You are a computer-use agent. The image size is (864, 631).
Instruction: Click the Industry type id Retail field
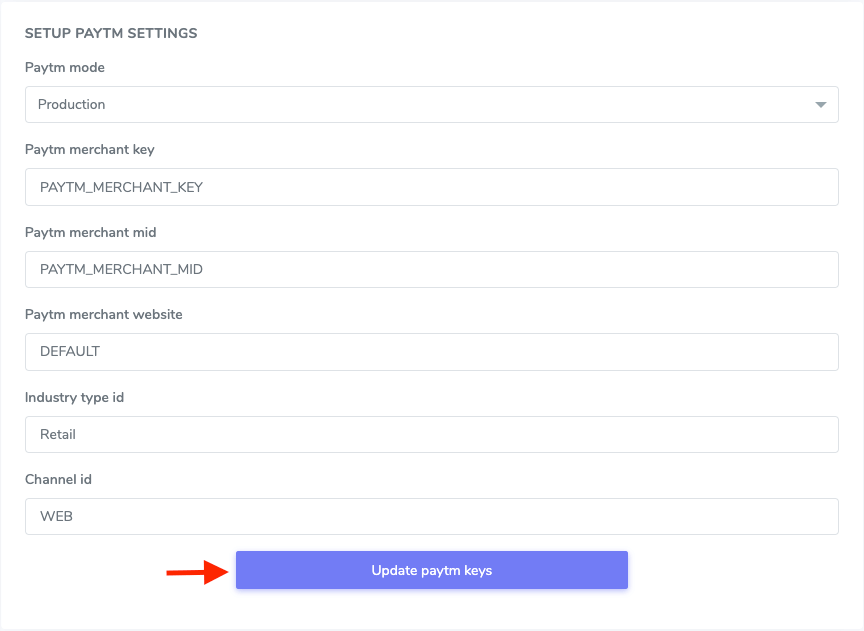pyautogui.click(x=431, y=434)
